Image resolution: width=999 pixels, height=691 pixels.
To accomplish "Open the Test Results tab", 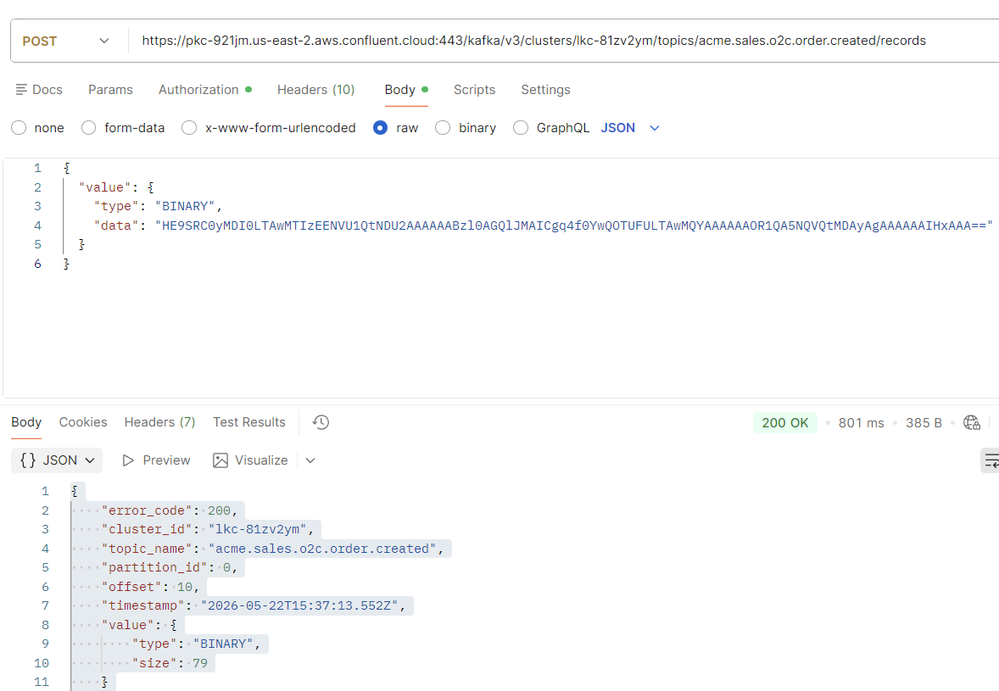I will (249, 422).
